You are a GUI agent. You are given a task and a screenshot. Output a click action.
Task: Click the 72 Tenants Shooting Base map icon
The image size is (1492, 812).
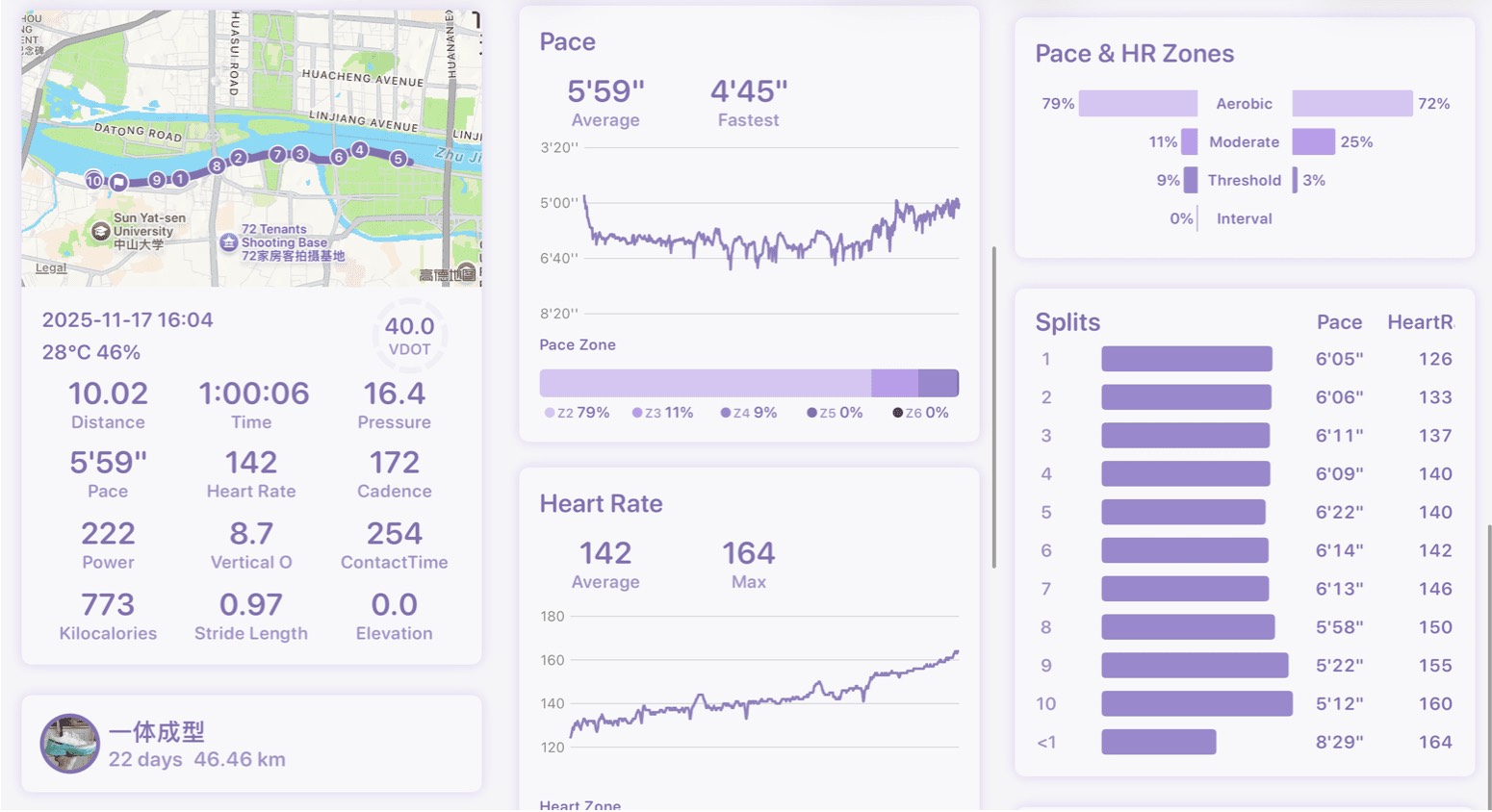228,242
